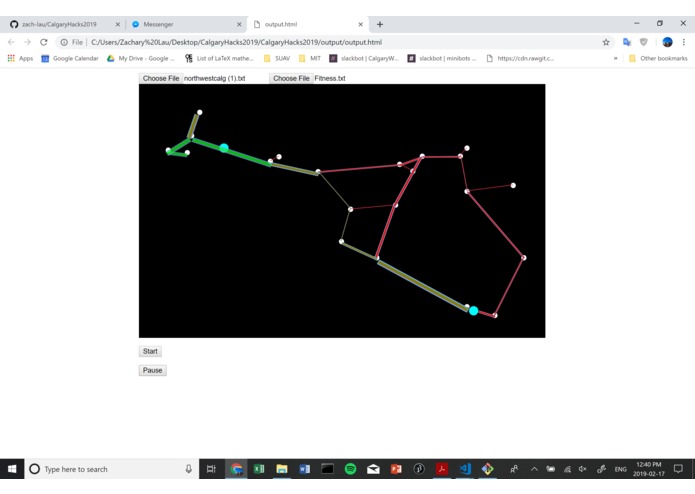Image resolution: width=695 pixels, height=494 pixels.
Task: Open the Chrome three-dot menu
Action: [684, 42]
